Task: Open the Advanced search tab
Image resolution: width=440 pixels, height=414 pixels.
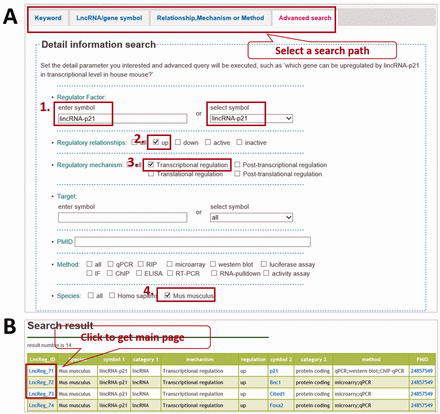Action: 305,18
